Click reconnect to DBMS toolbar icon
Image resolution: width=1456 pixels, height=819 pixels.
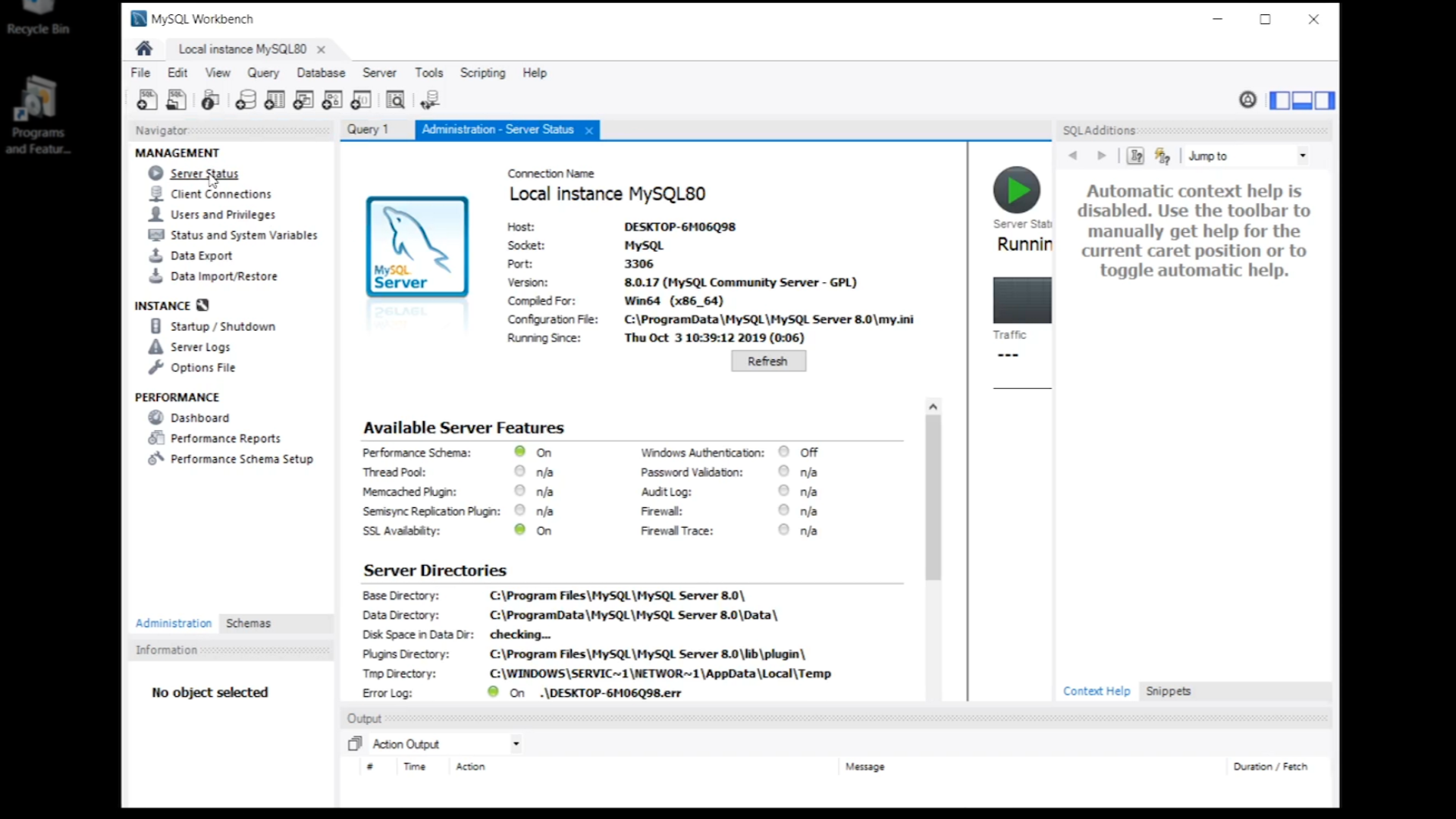(430, 100)
